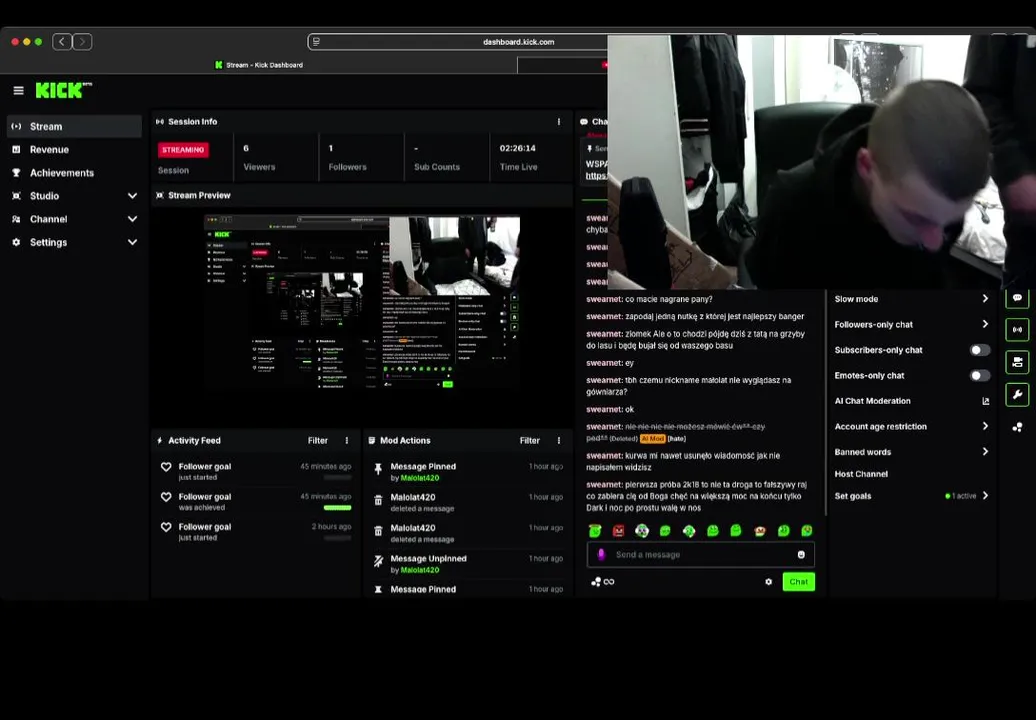This screenshot has height=720, width=1036.
Task: Open the Banned words submenu arrow
Action: [x=985, y=452]
